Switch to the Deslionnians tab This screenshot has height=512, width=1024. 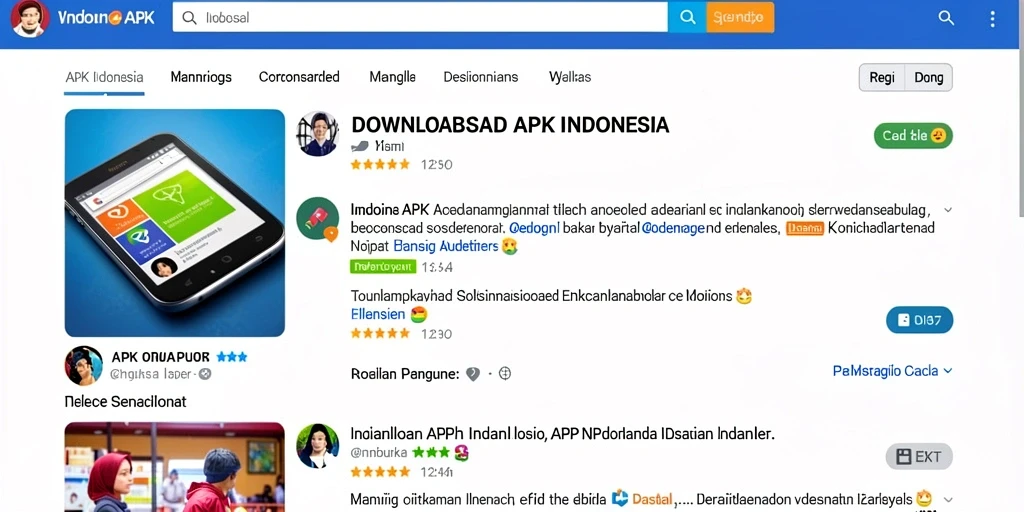tap(481, 77)
